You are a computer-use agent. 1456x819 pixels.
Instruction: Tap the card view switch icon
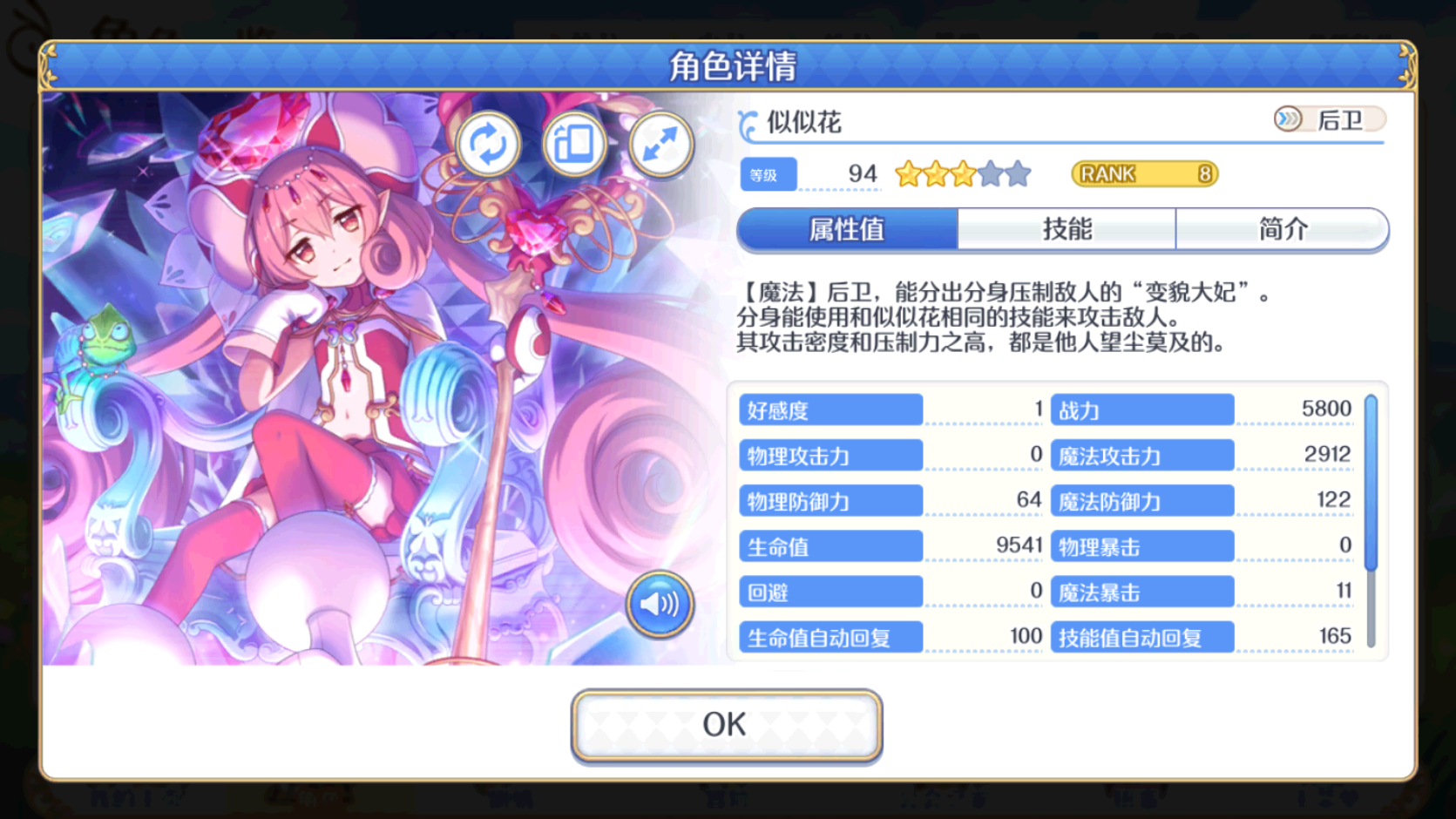[574, 144]
